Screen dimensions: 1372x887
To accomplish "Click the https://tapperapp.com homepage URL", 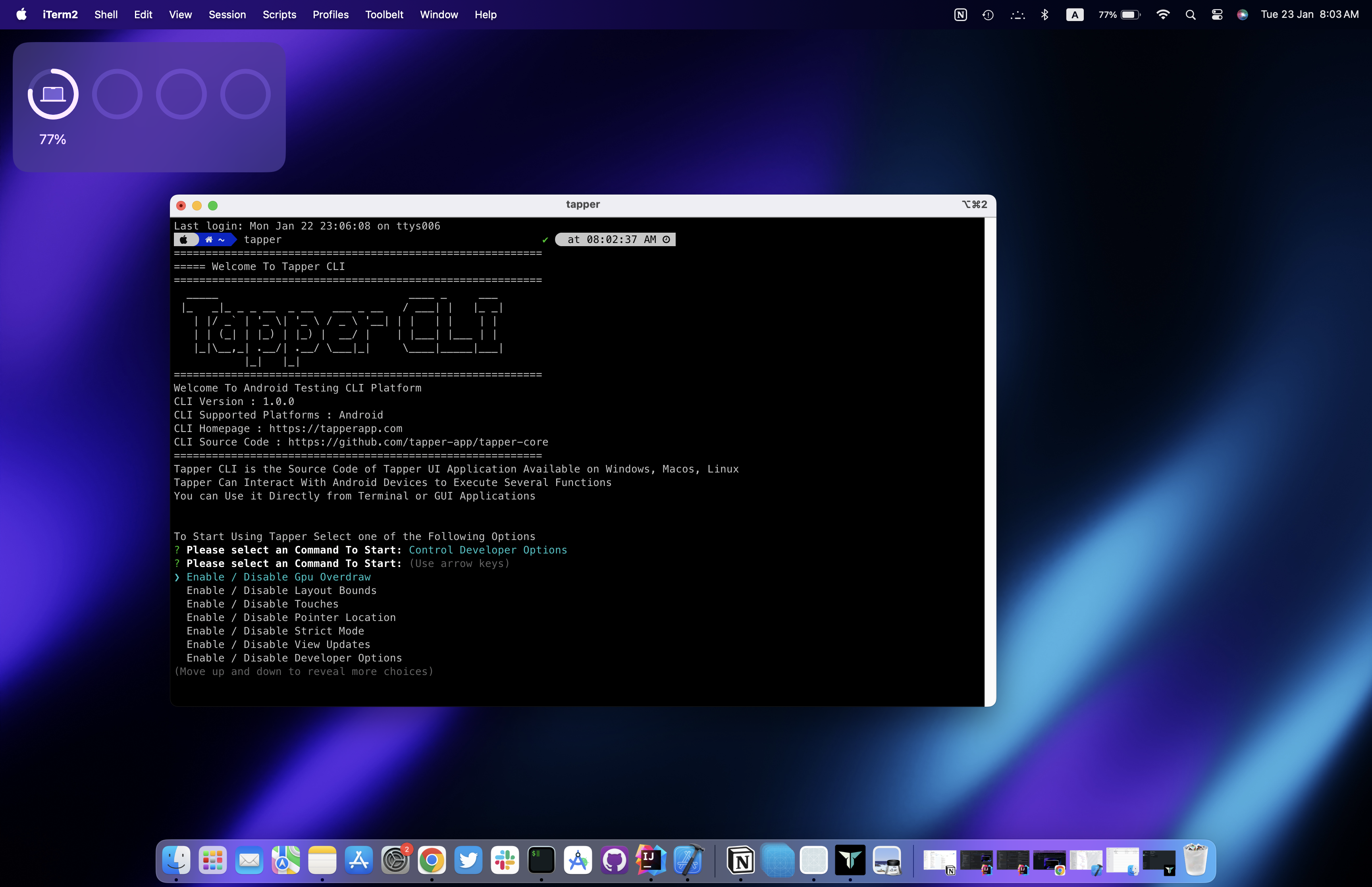I will click(336, 428).
